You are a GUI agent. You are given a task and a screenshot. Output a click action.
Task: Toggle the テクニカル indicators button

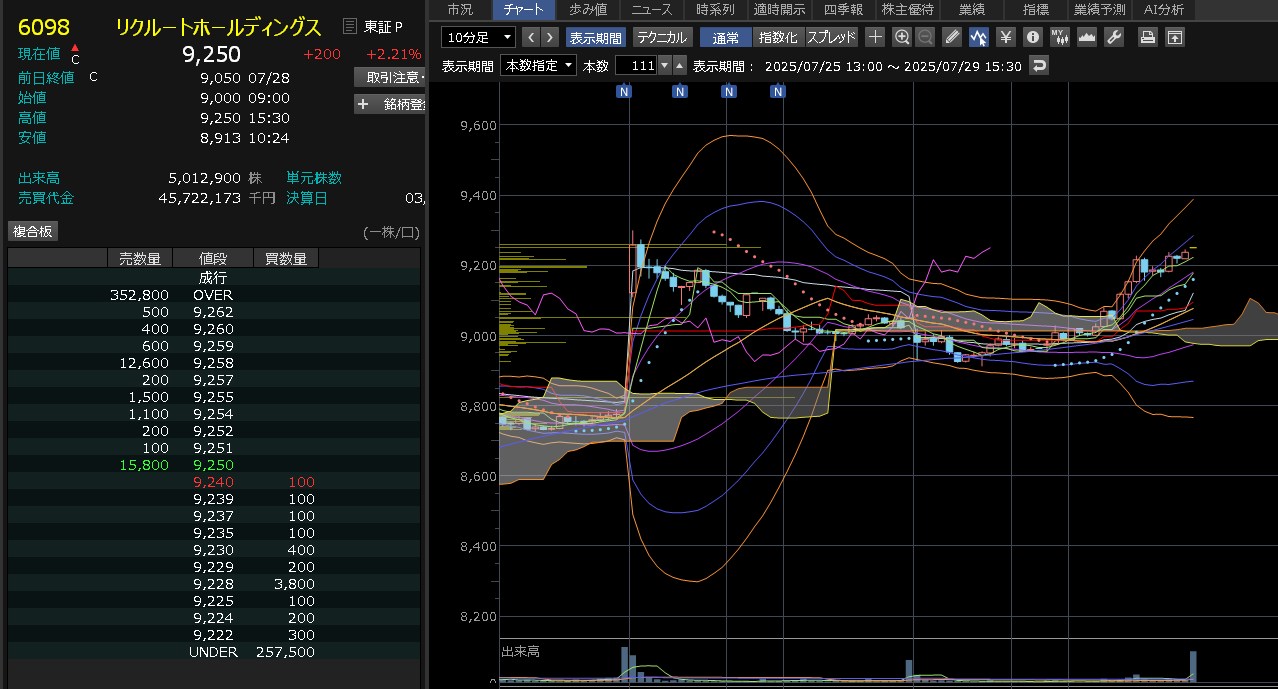coord(662,38)
